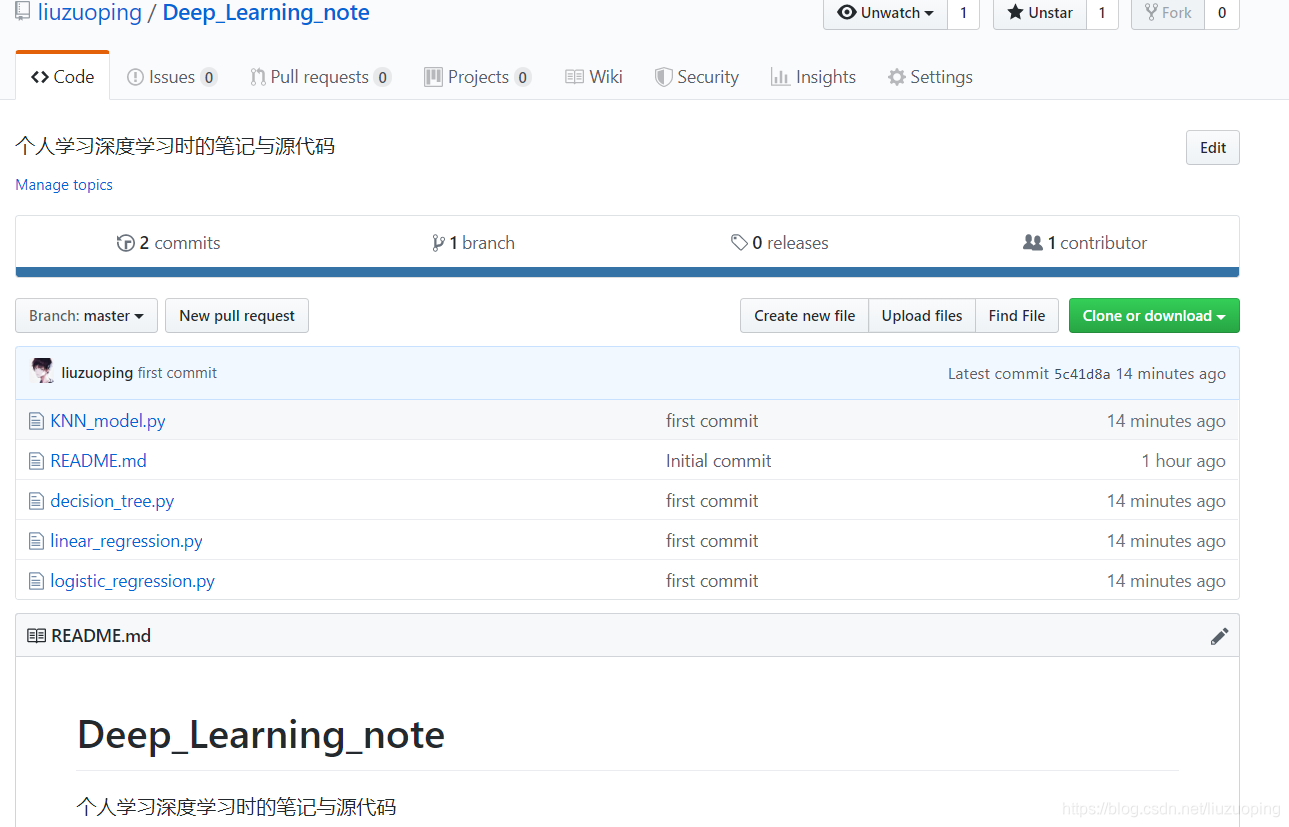Open the Projects tab

click(x=478, y=77)
